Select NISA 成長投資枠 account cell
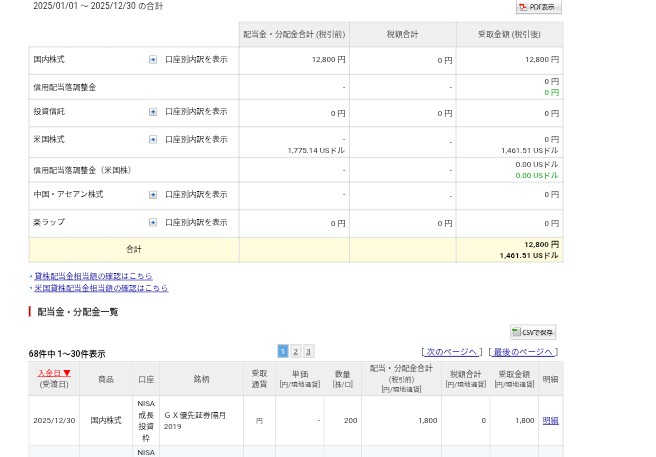The height and width of the screenshot is (457, 656). (146, 421)
